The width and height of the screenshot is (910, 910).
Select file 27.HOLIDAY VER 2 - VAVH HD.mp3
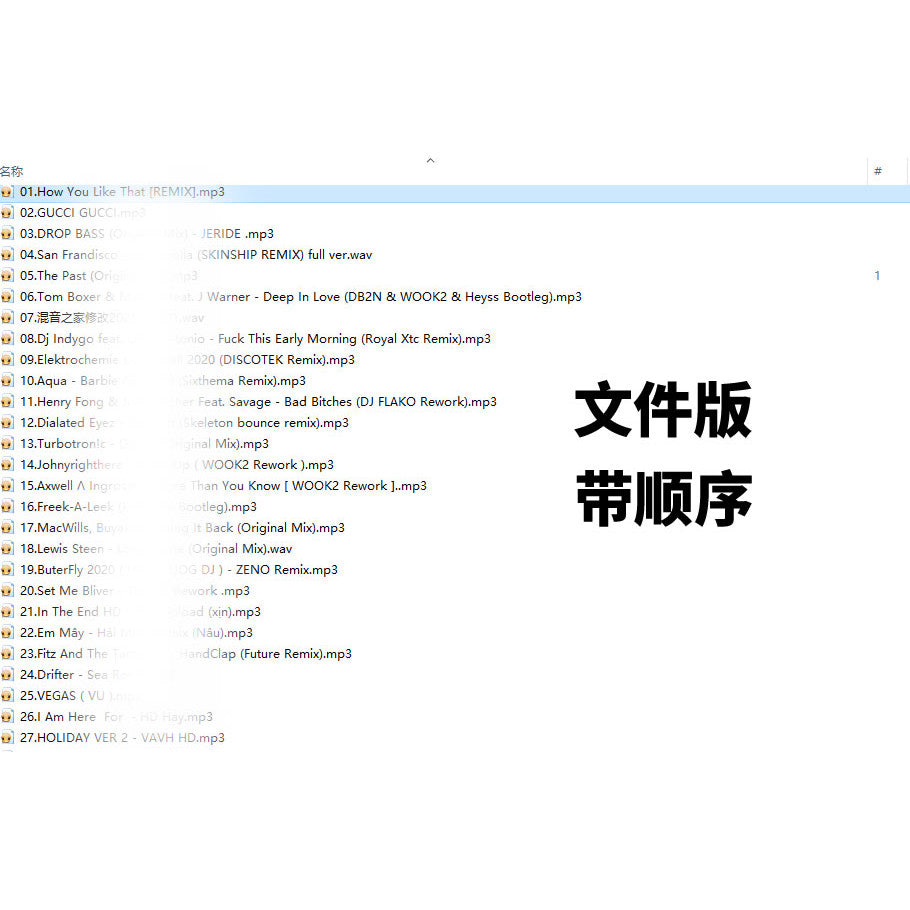point(122,738)
